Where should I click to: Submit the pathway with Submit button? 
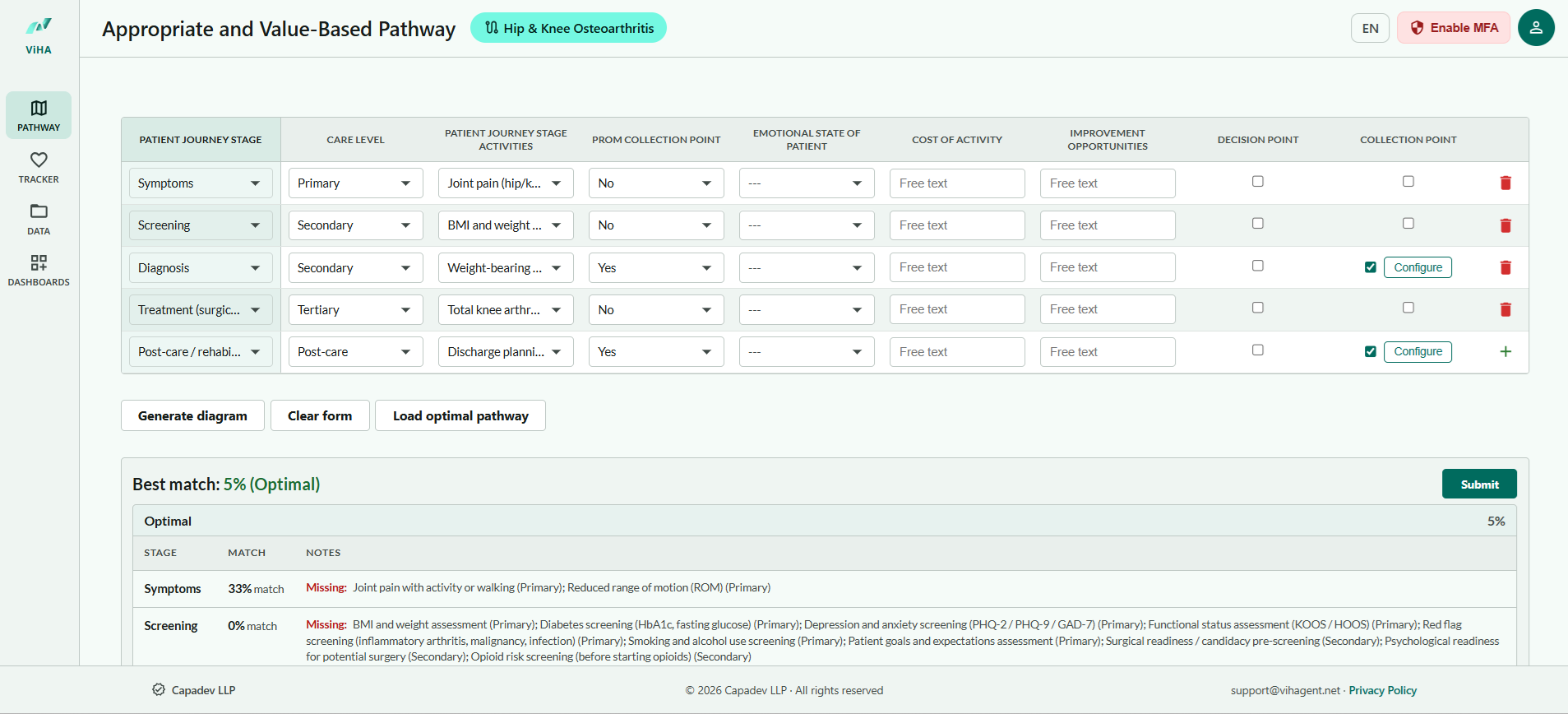[x=1479, y=484]
